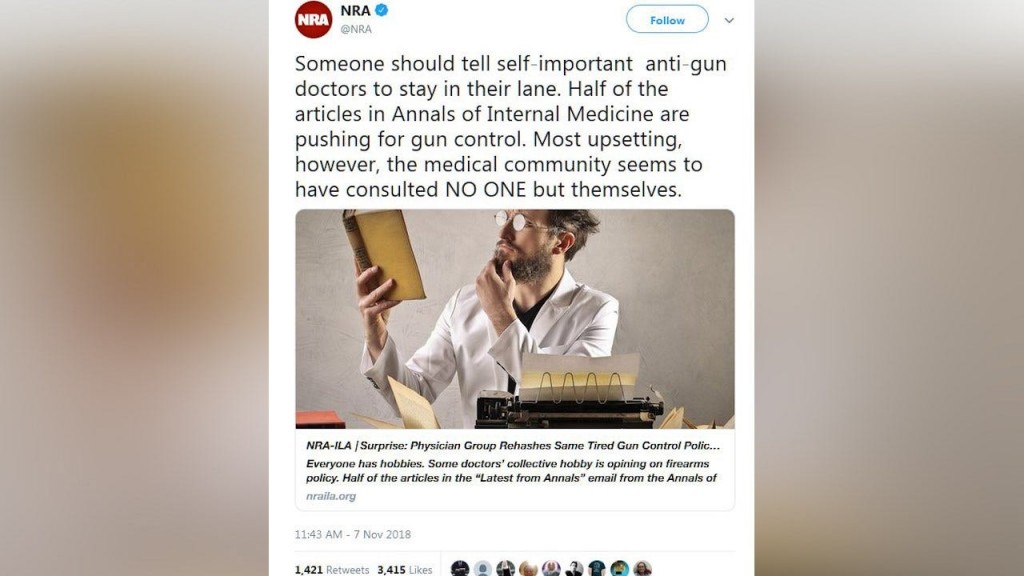Screen dimensions: 1024x576
Task: Click the nraila.org domain link
Action: coord(330,496)
